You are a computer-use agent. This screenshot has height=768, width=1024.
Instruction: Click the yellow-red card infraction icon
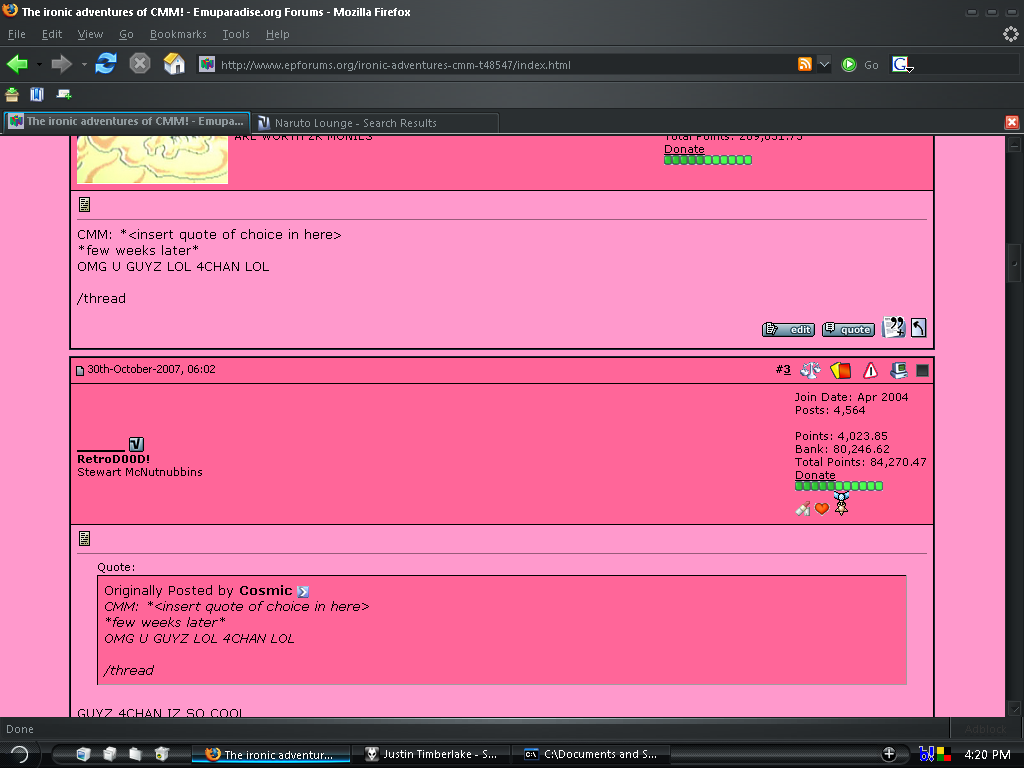pyautogui.click(x=840, y=370)
